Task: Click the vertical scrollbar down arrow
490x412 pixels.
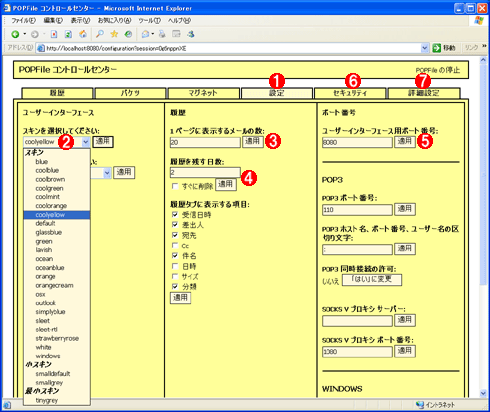Action: [483, 393]
